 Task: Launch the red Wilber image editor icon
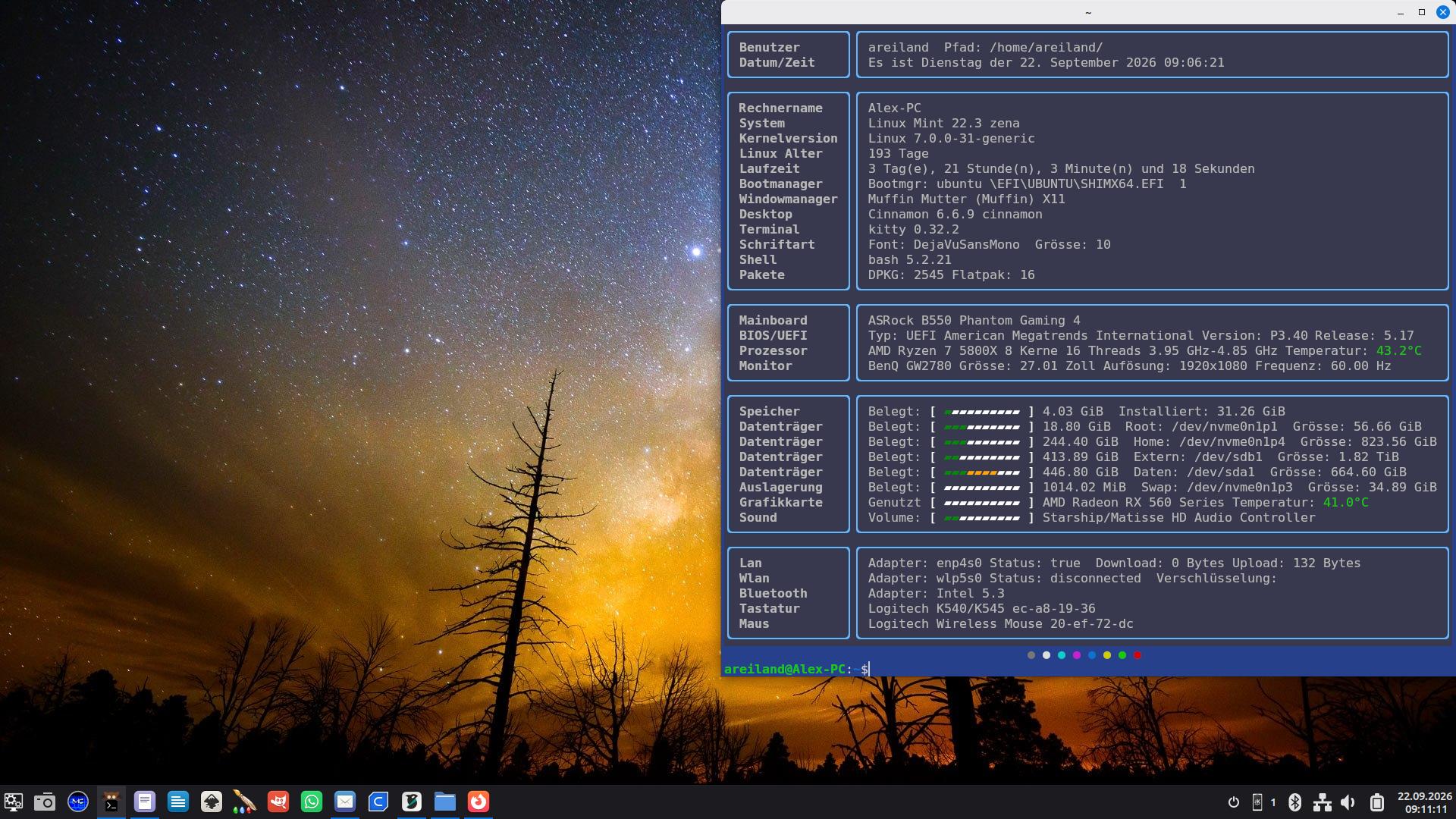(278, 802)
